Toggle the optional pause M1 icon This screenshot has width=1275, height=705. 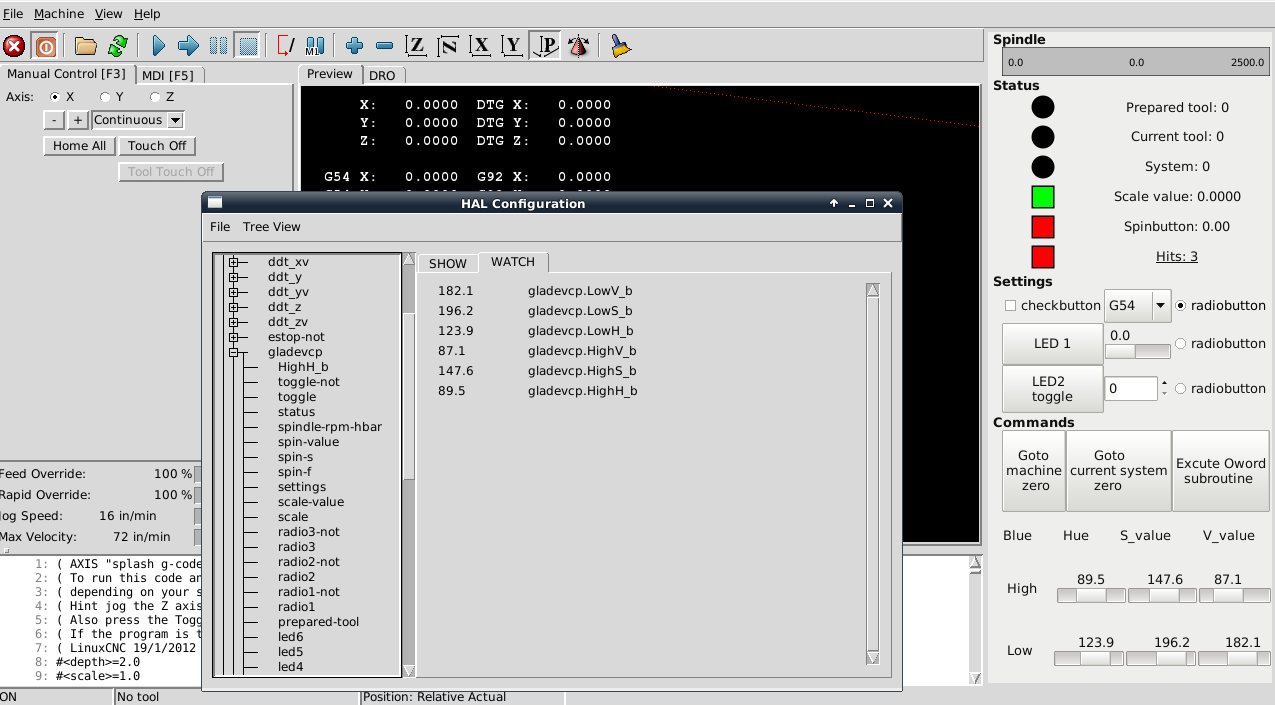(314, 46)
